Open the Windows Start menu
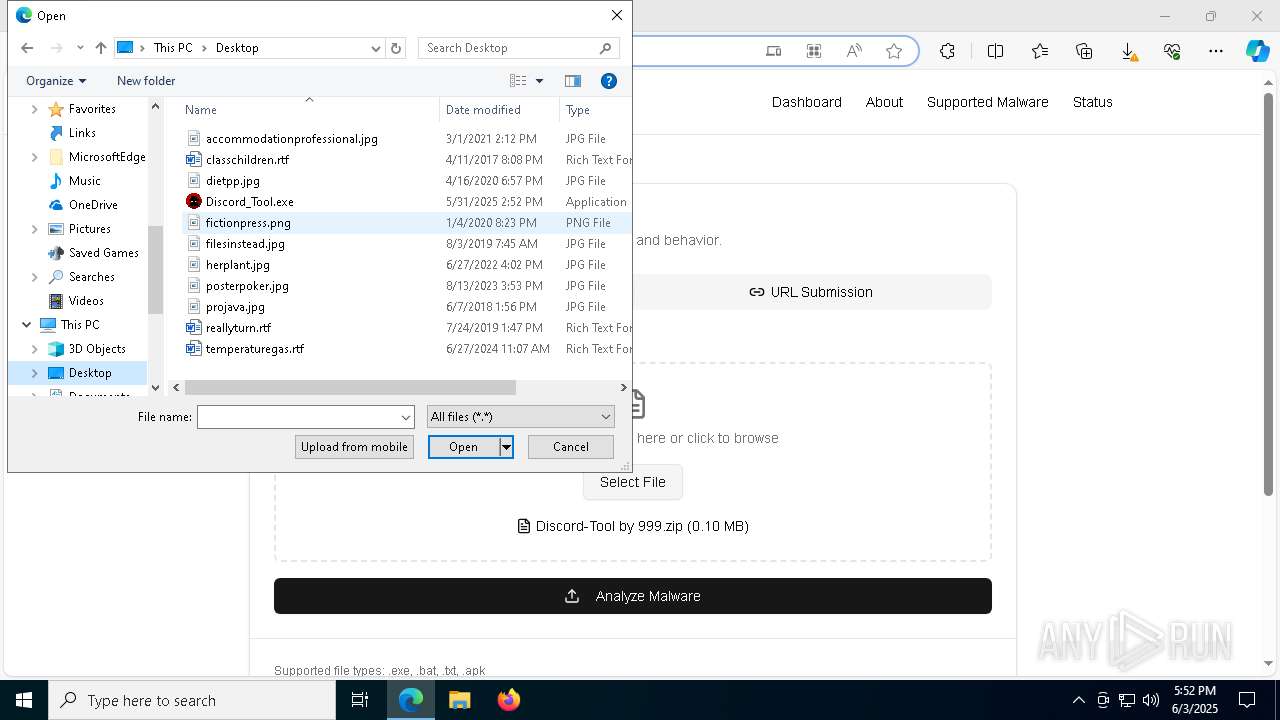Screen dimensions: 1280x720 tap(24, 700)
